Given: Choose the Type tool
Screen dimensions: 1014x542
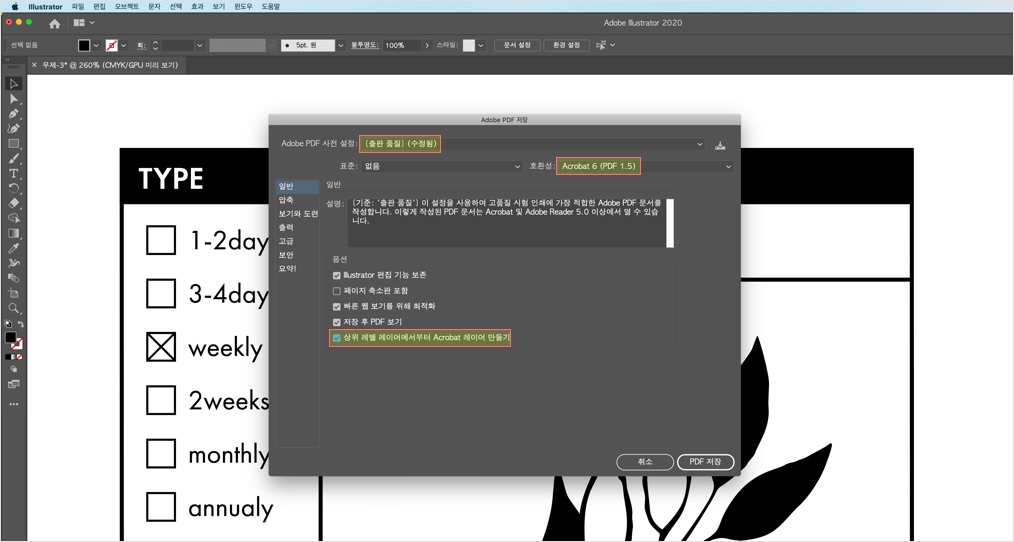Looking at the screenshot, I should (14, 173).
